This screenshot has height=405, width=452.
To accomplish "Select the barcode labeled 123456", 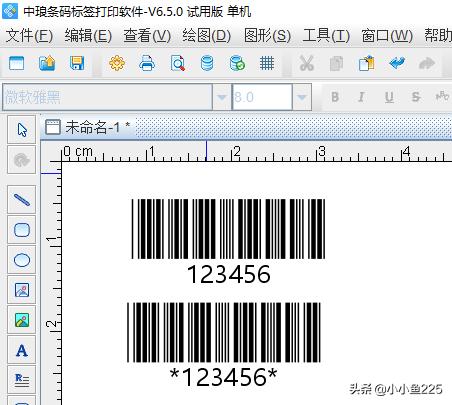I will point(228,241).
